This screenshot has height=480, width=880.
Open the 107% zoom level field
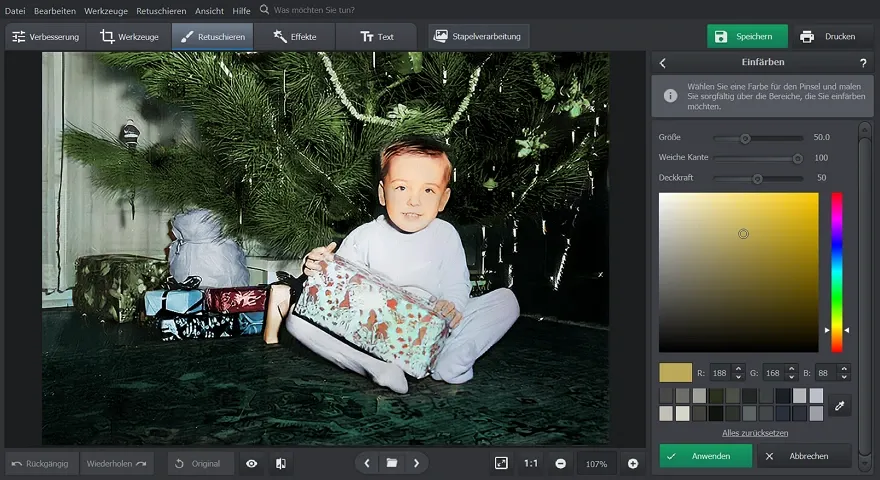pos(597,463)
